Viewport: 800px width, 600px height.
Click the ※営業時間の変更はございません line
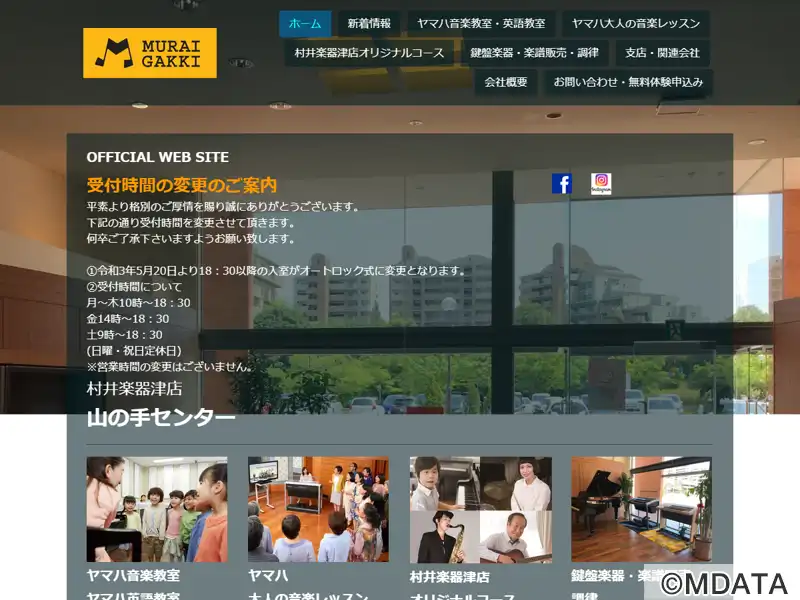pyautogui.click(x=169, y=367)
